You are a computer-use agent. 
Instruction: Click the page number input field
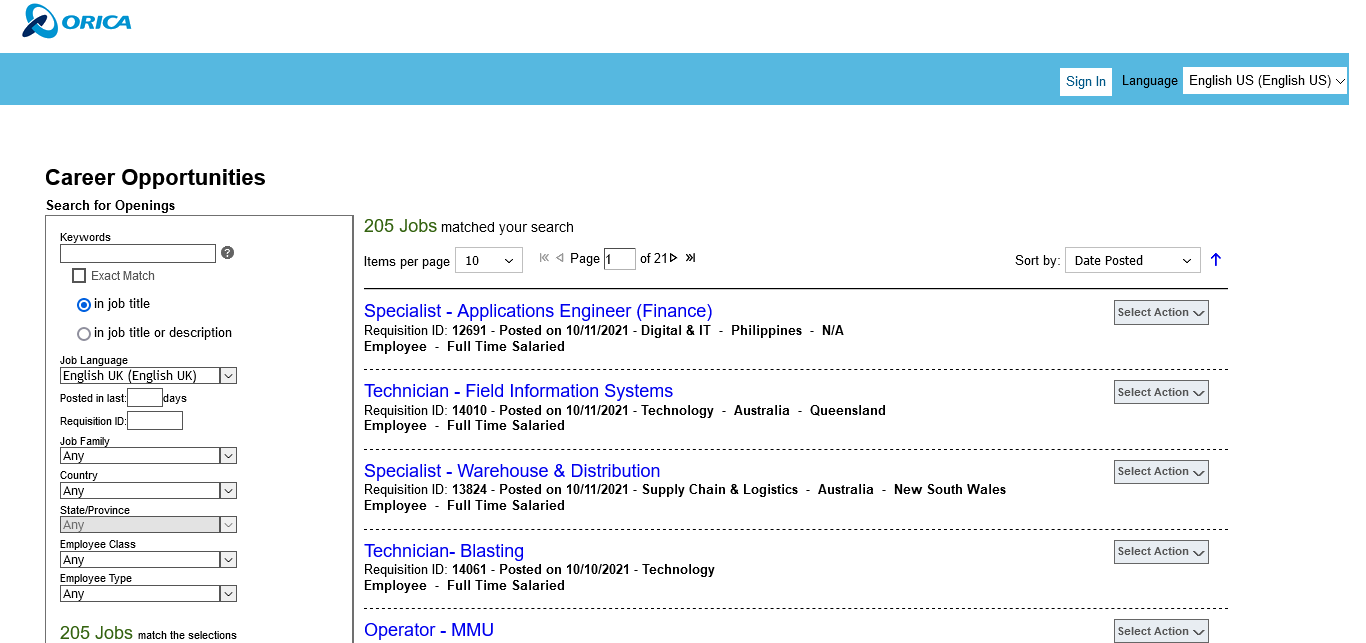619,259
